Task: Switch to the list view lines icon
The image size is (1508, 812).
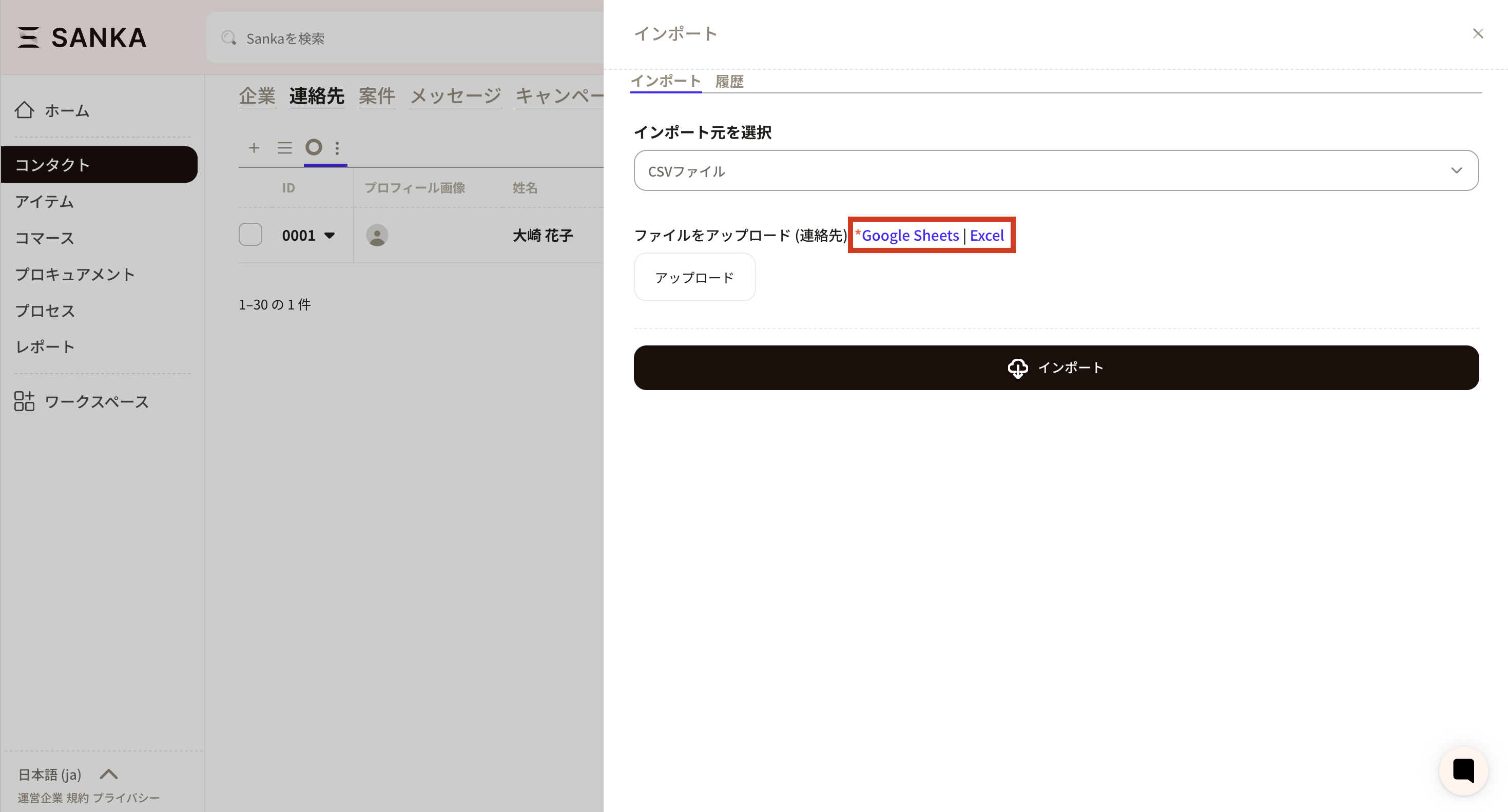Action: pyautogui.click(x=284, y=147)
